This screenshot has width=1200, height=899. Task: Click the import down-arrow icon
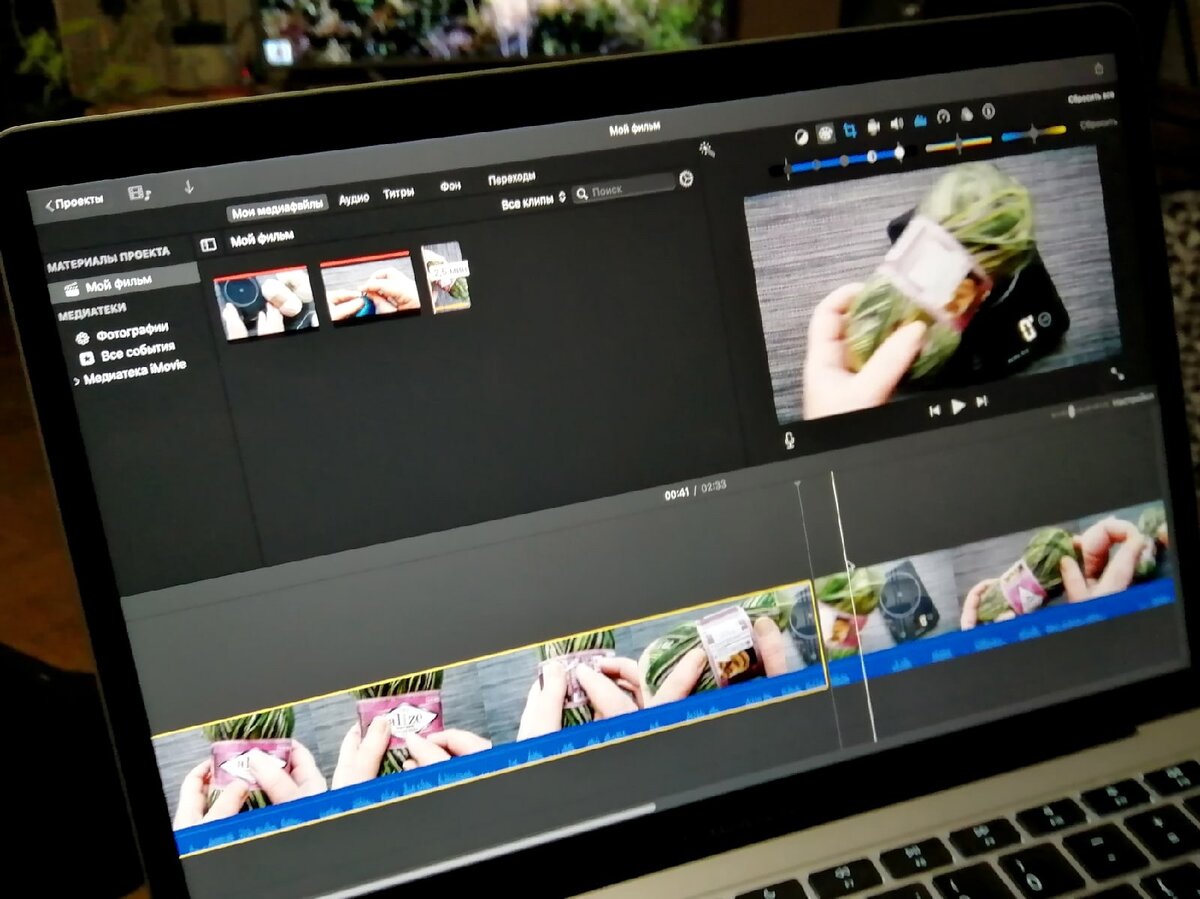click(188, 186)
